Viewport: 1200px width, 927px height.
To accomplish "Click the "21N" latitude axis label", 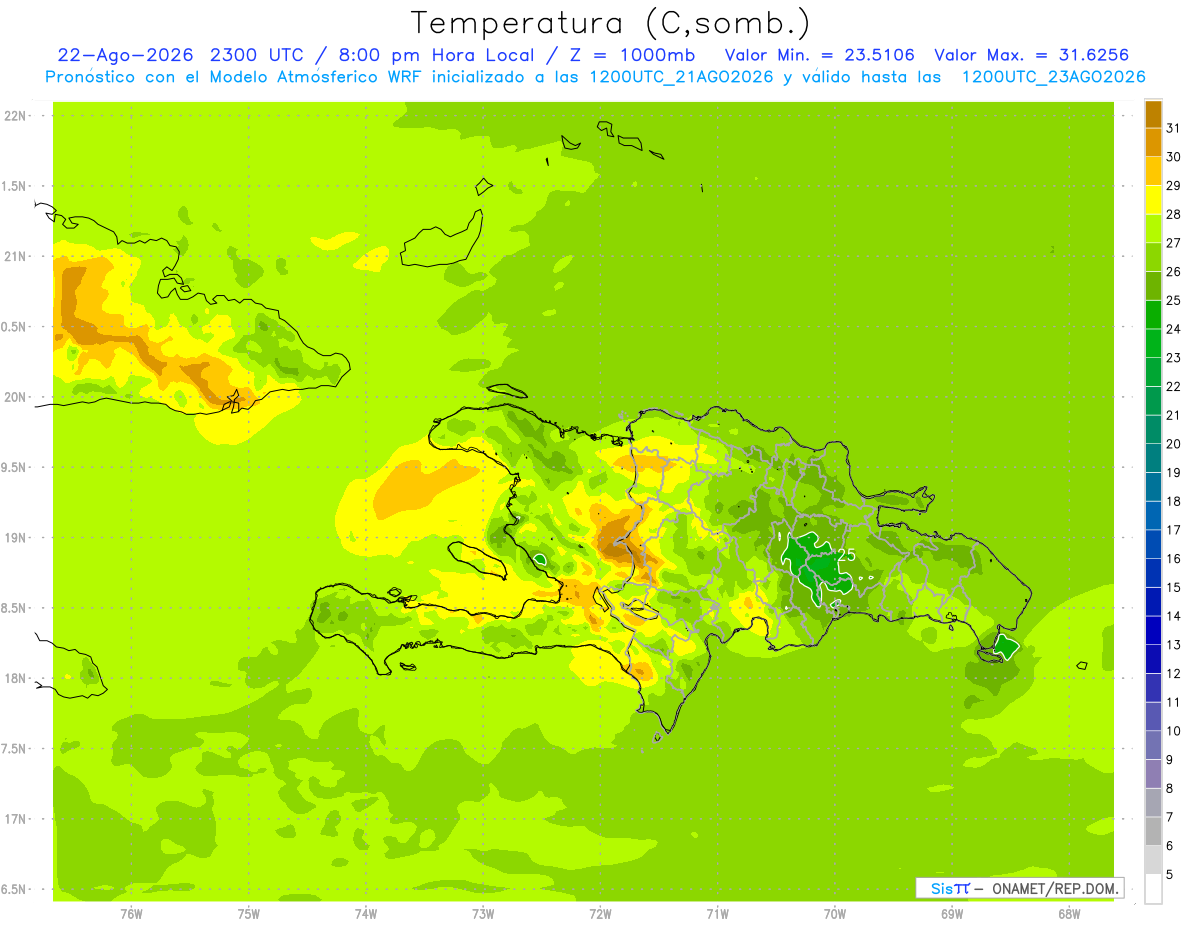I will click(x=16, y=256).
